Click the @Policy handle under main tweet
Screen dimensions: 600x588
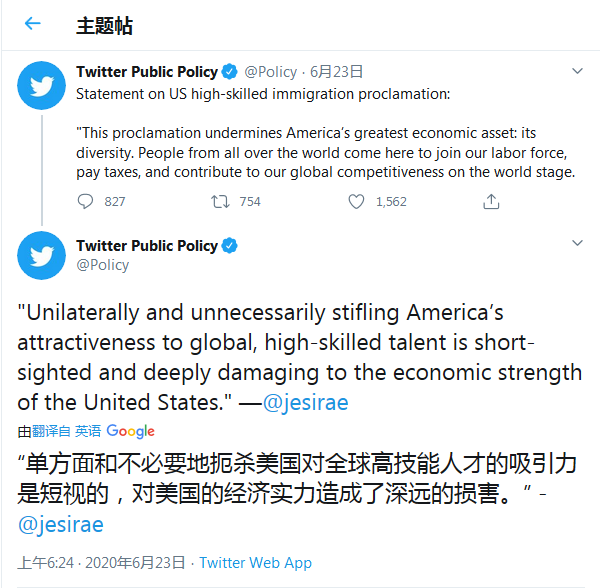pos(103,264)
